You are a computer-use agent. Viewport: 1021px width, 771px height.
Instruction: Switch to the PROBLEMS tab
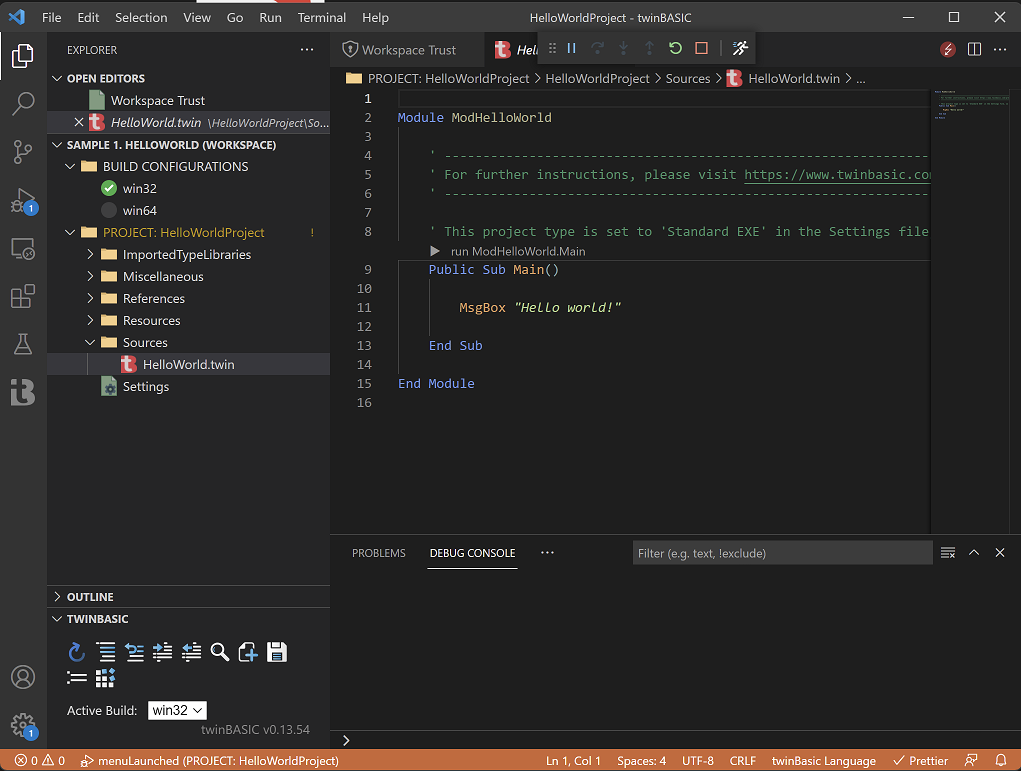pos(378,552)
